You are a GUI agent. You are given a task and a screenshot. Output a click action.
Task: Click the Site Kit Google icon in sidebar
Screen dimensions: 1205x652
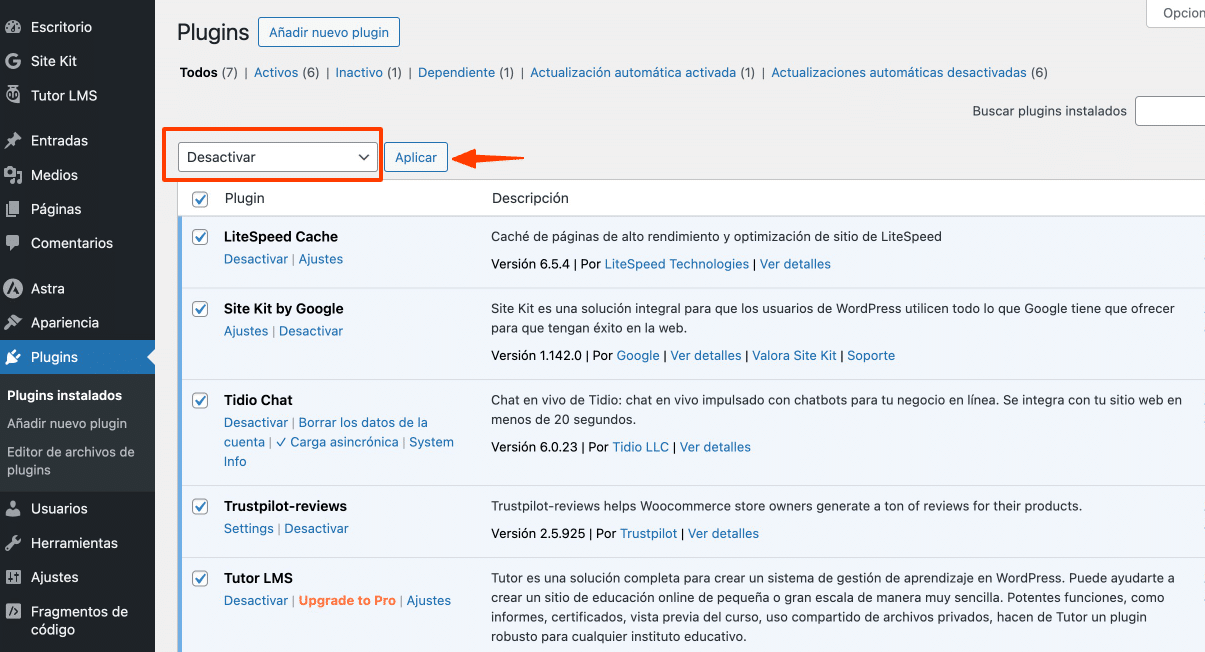tap(13, 61)
